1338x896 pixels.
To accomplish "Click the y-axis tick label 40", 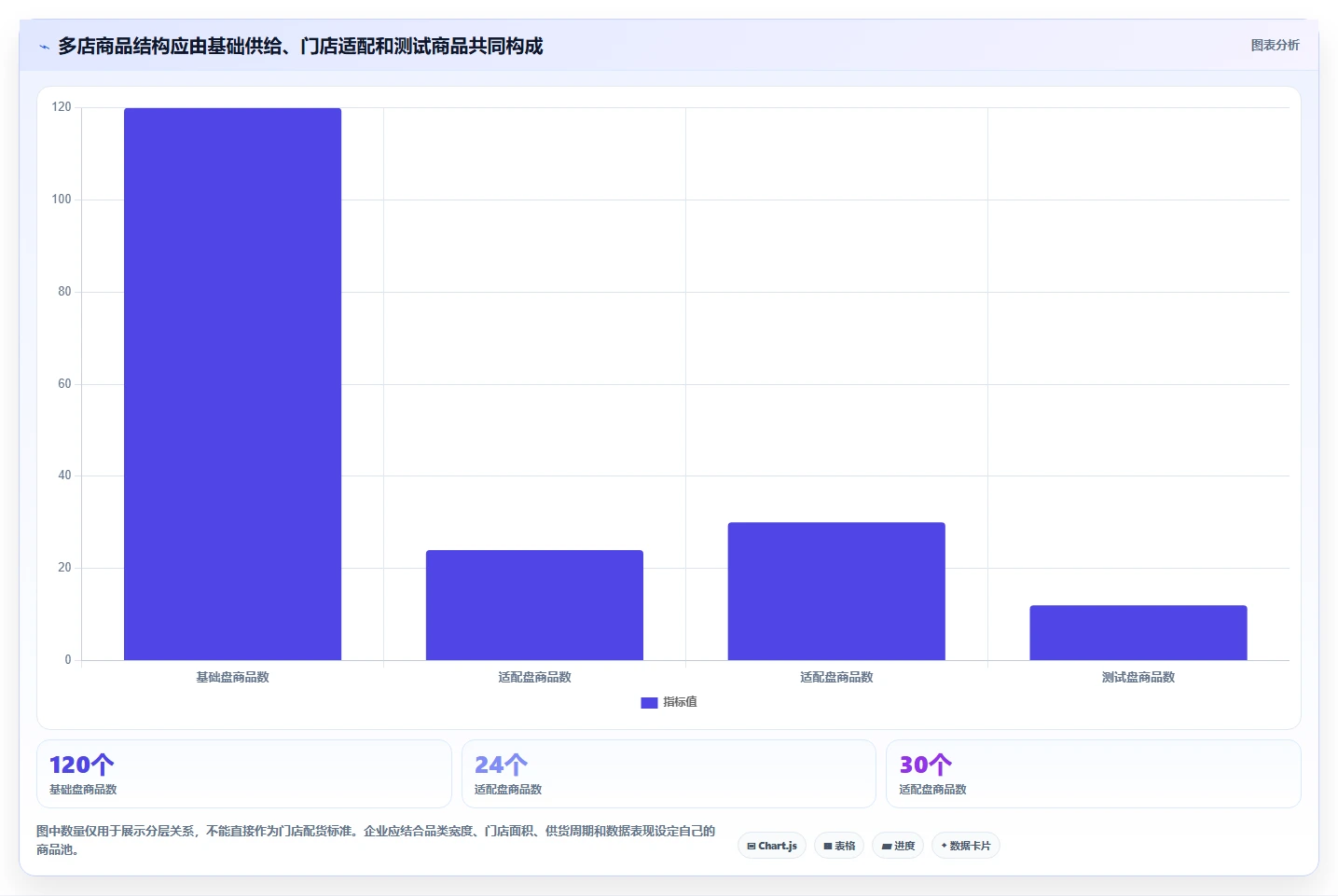I will click(64, 476).
